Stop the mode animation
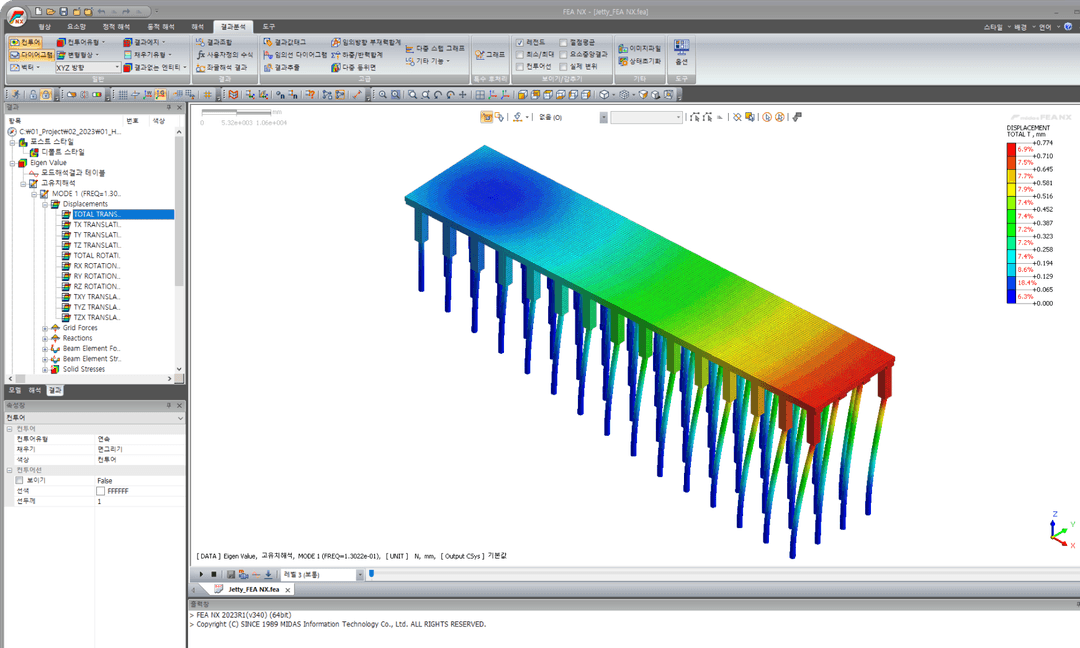Image resolution: width=1080 pixels, height=648 pixels. (x=214, y=574)
